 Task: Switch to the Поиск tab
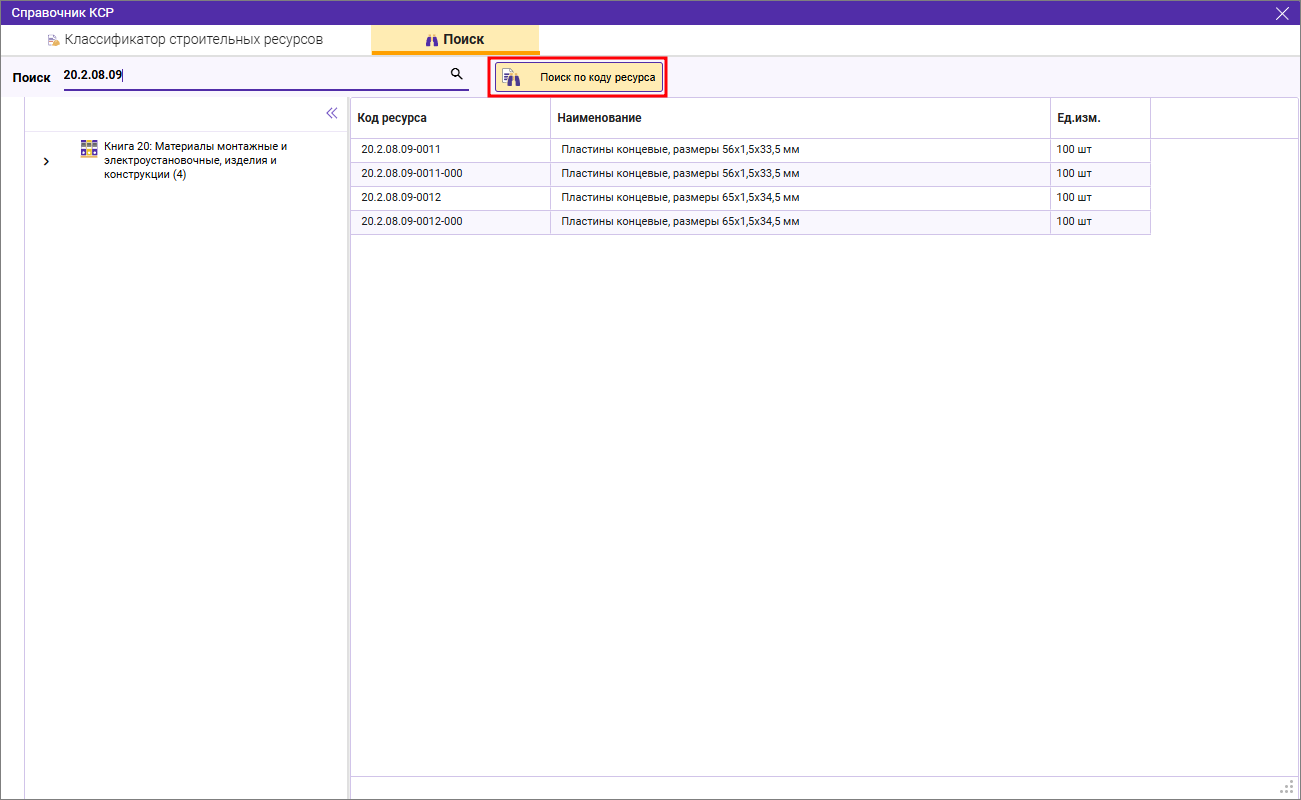tap(456, 40)
